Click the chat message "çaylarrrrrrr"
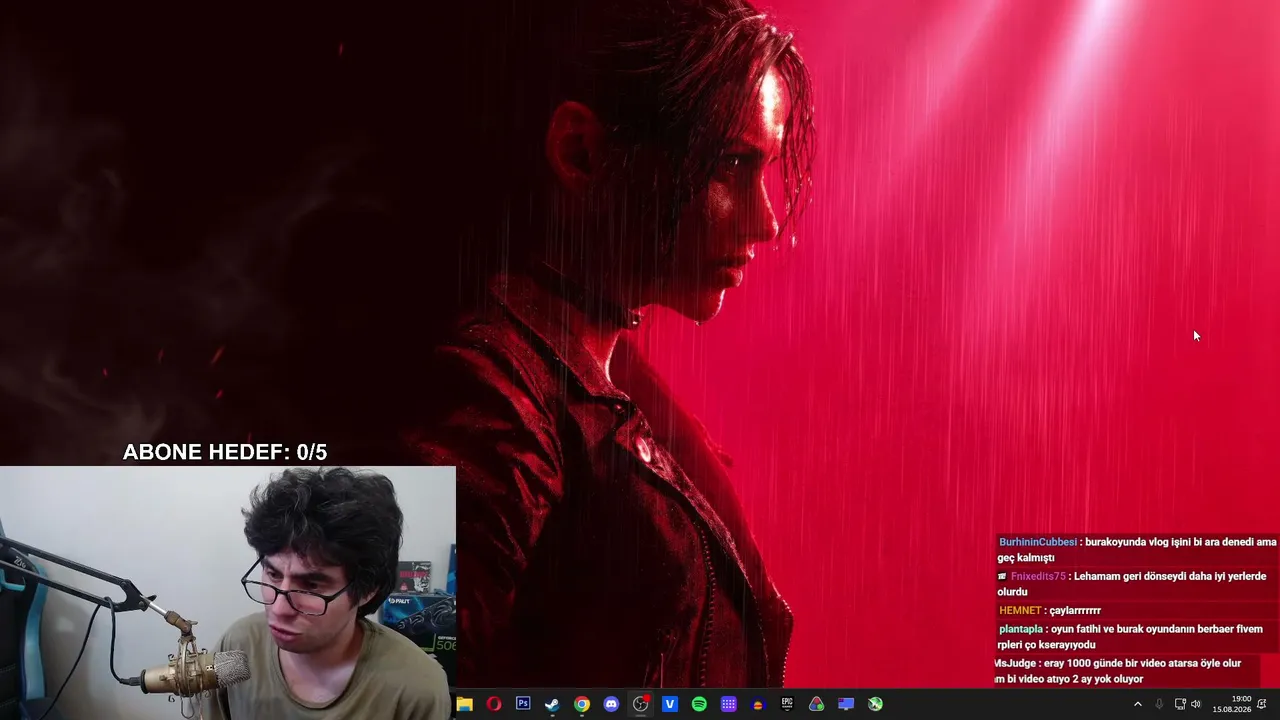Screen dimensions: 1280x720 [x=1076, y=610]
